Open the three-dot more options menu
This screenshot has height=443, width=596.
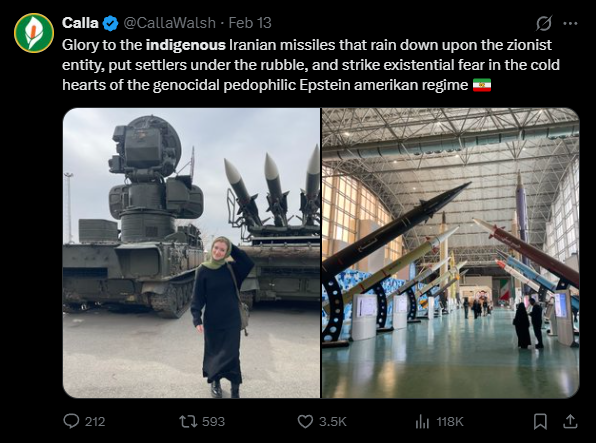click(570, 23)
